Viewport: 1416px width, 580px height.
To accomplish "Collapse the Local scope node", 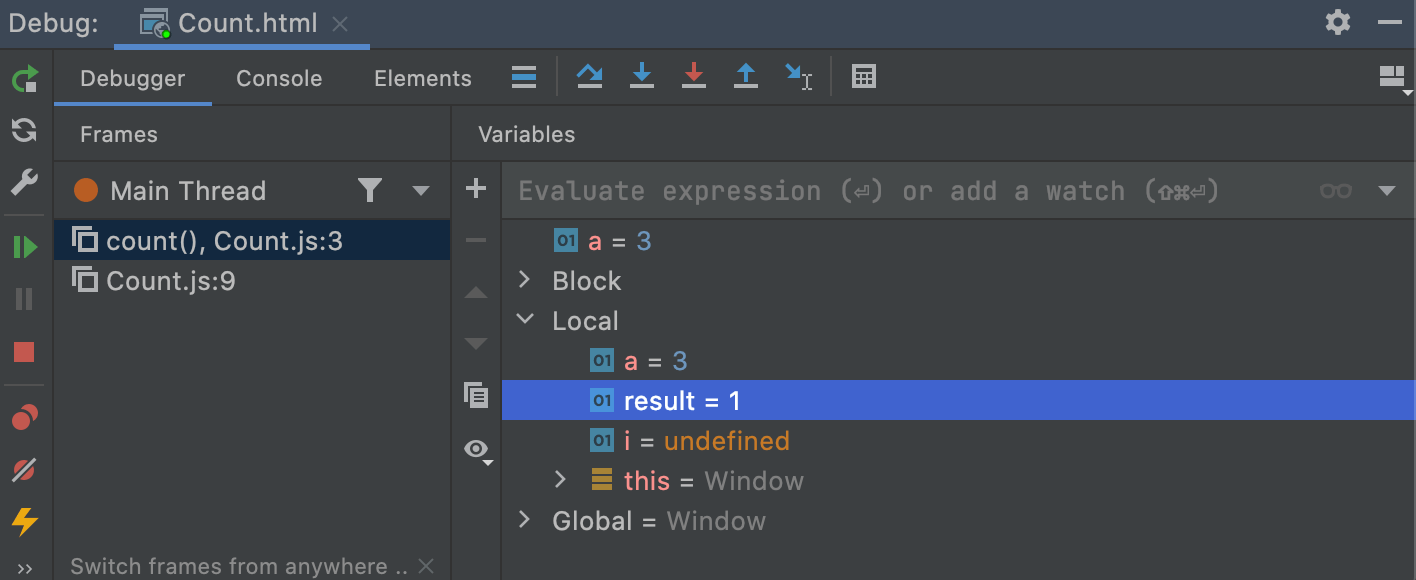I will coord(525,321).
